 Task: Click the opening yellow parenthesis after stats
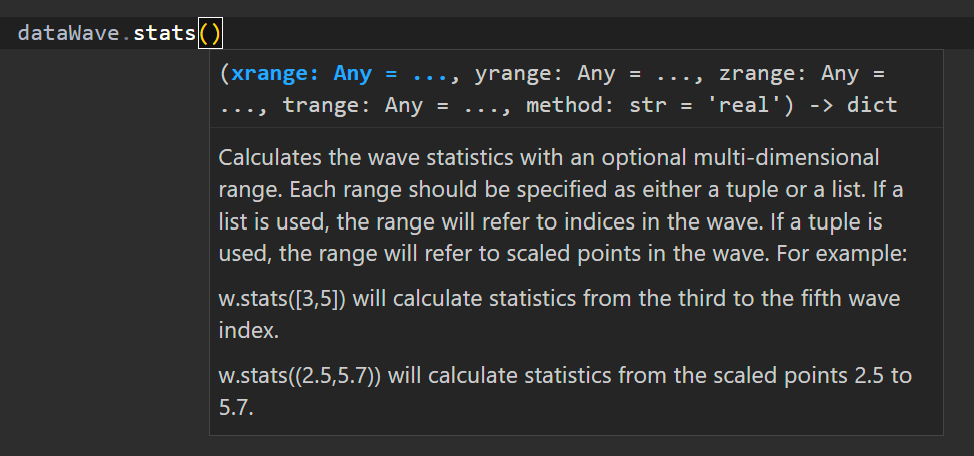[203, 33]
